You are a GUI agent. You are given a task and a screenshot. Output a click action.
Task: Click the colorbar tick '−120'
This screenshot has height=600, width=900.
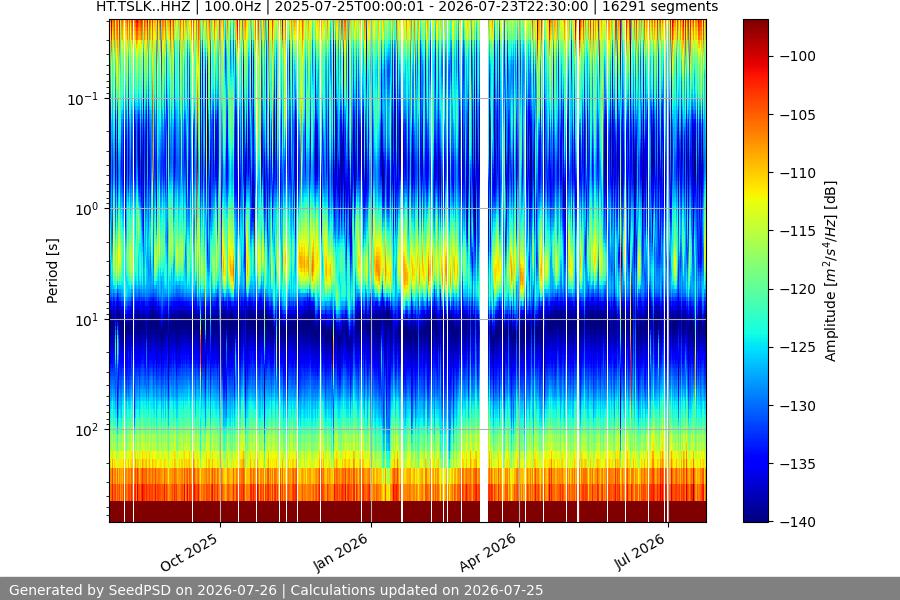798,289
